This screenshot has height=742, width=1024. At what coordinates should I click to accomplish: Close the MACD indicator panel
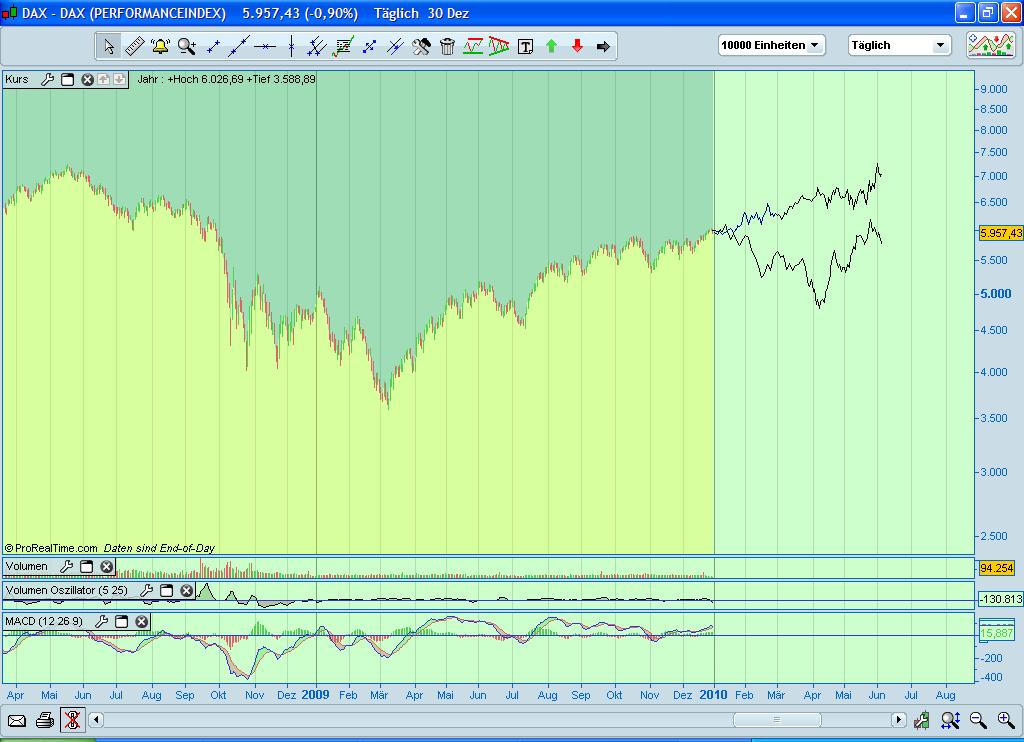tap(143, 622)
